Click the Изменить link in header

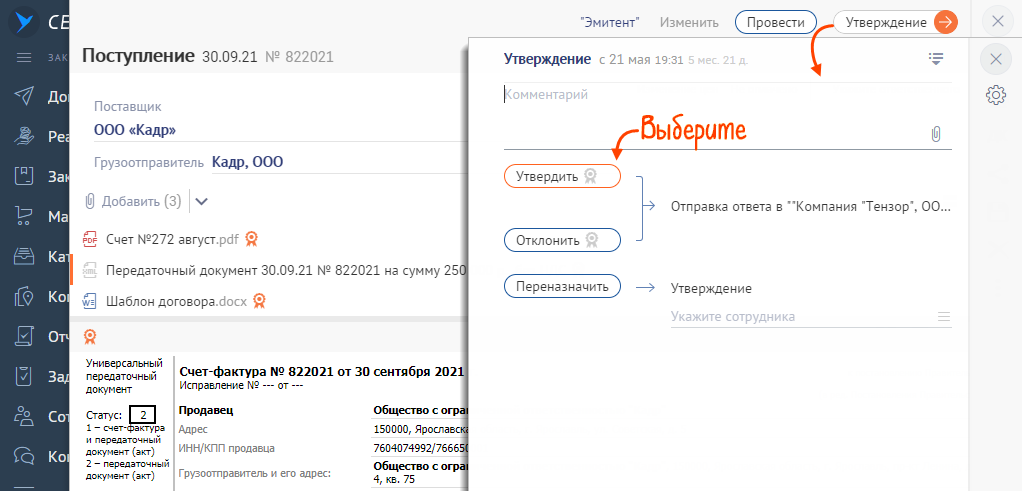pos(688,22)
